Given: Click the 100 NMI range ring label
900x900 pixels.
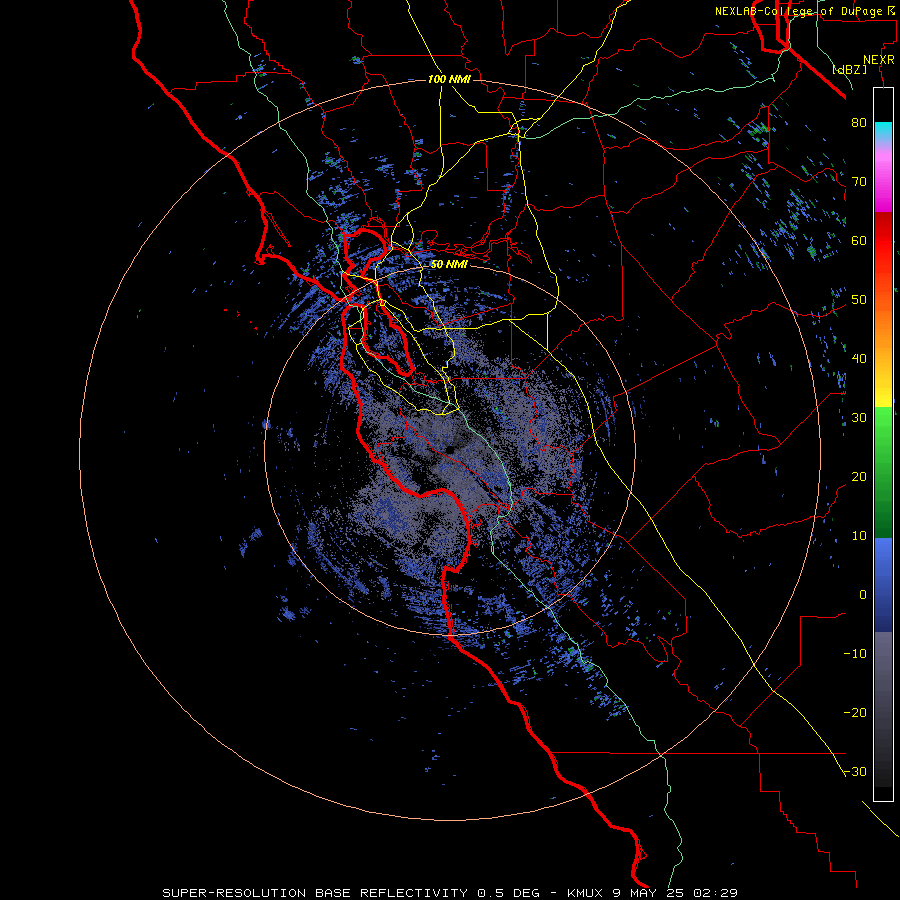Looking at the screenshot, I should tap(449, 79).
